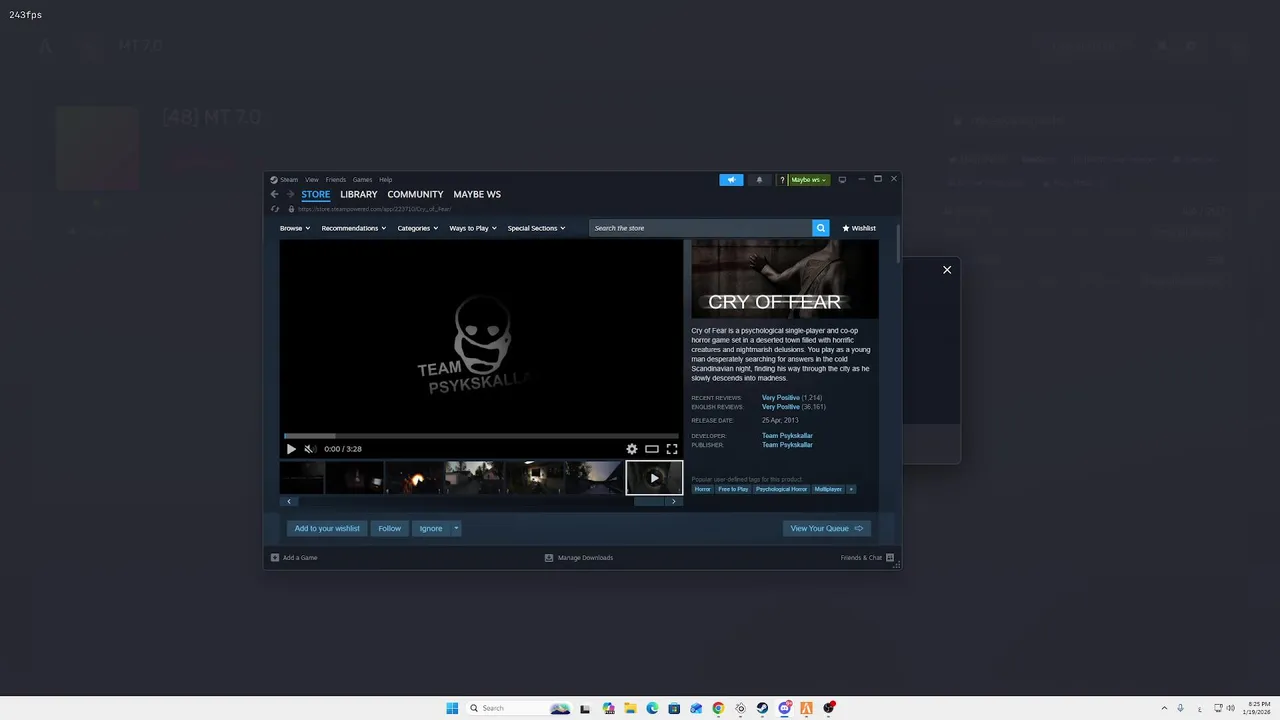
Task: Close the dialog behind Steam with X
Action: (x=947, y=270)
